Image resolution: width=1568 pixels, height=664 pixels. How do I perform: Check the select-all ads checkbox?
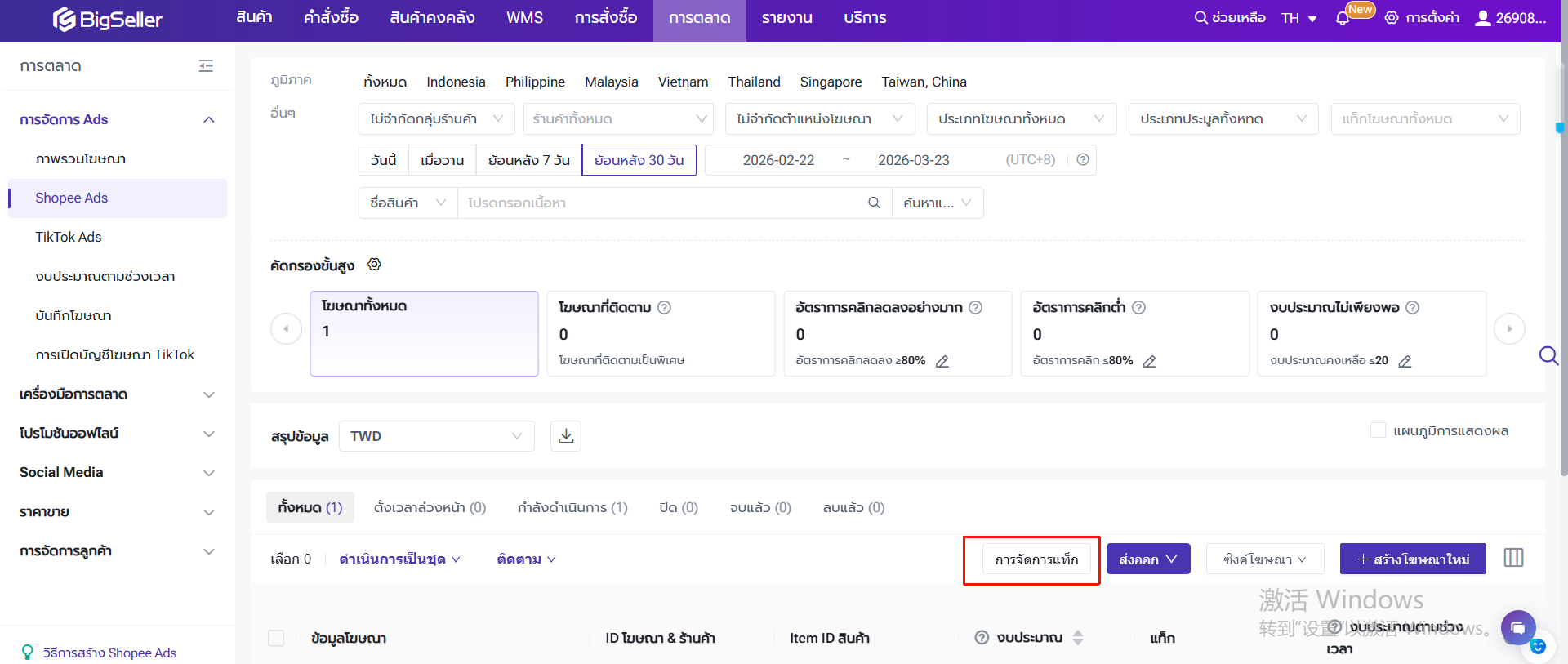[x=277, y=638]
